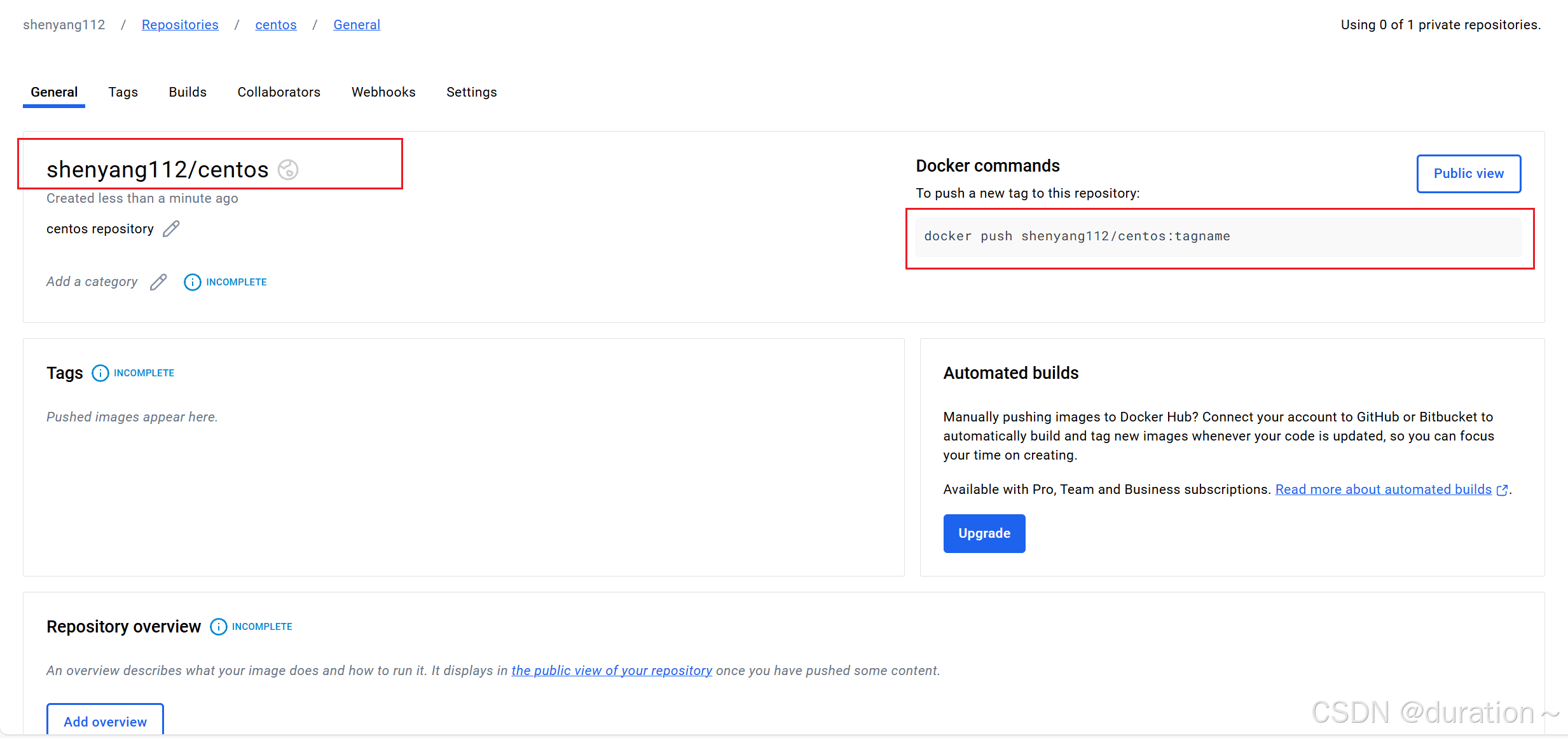The height and width of the screenshot is (738, 1568).
Task: Click the info icon beside the category INCOMPLETE label
Action: pyautogui.click(x=192, y=282)
